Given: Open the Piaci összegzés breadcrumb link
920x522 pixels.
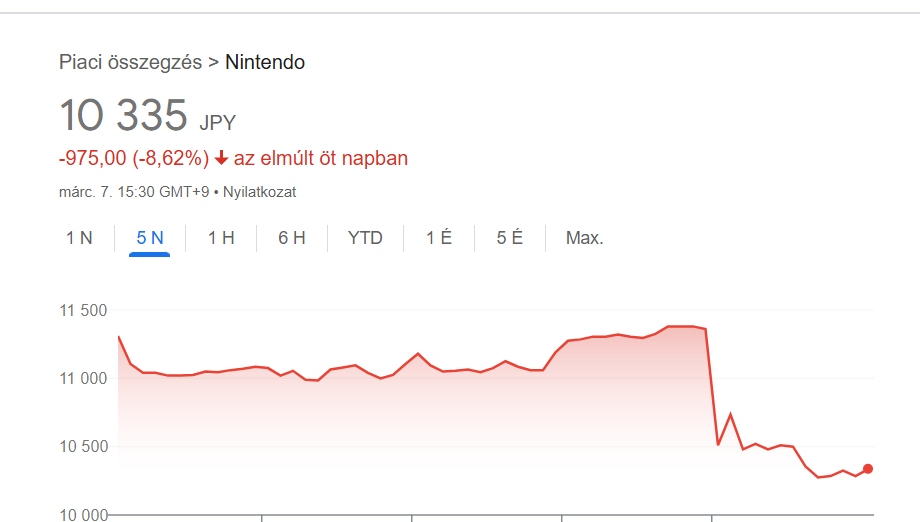Looking at the screenshot, I should pos(130,62).
